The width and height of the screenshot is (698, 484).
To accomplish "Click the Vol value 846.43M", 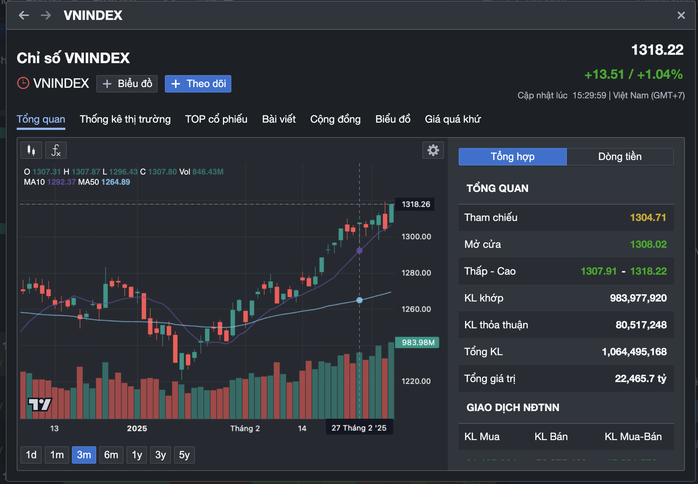I will (208, 172).
